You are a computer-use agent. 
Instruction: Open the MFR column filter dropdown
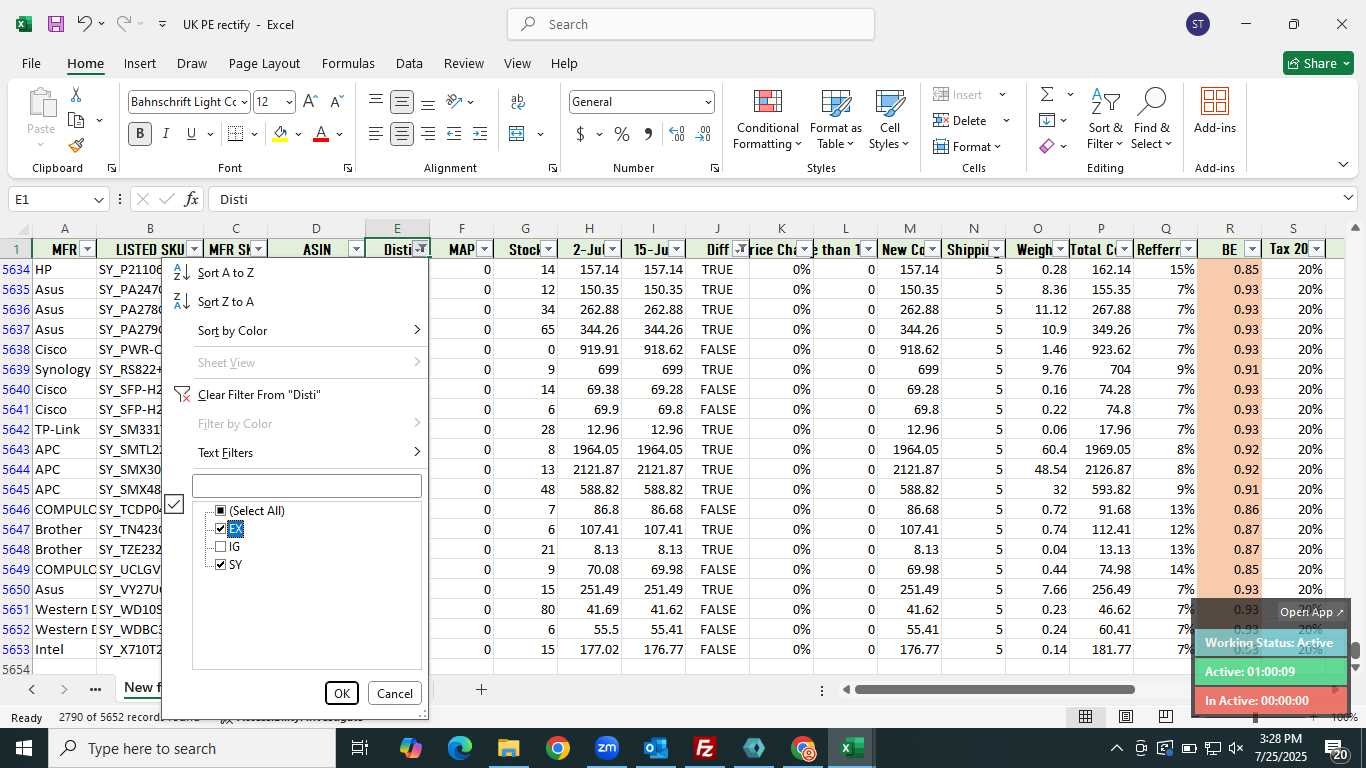[87, 249]
